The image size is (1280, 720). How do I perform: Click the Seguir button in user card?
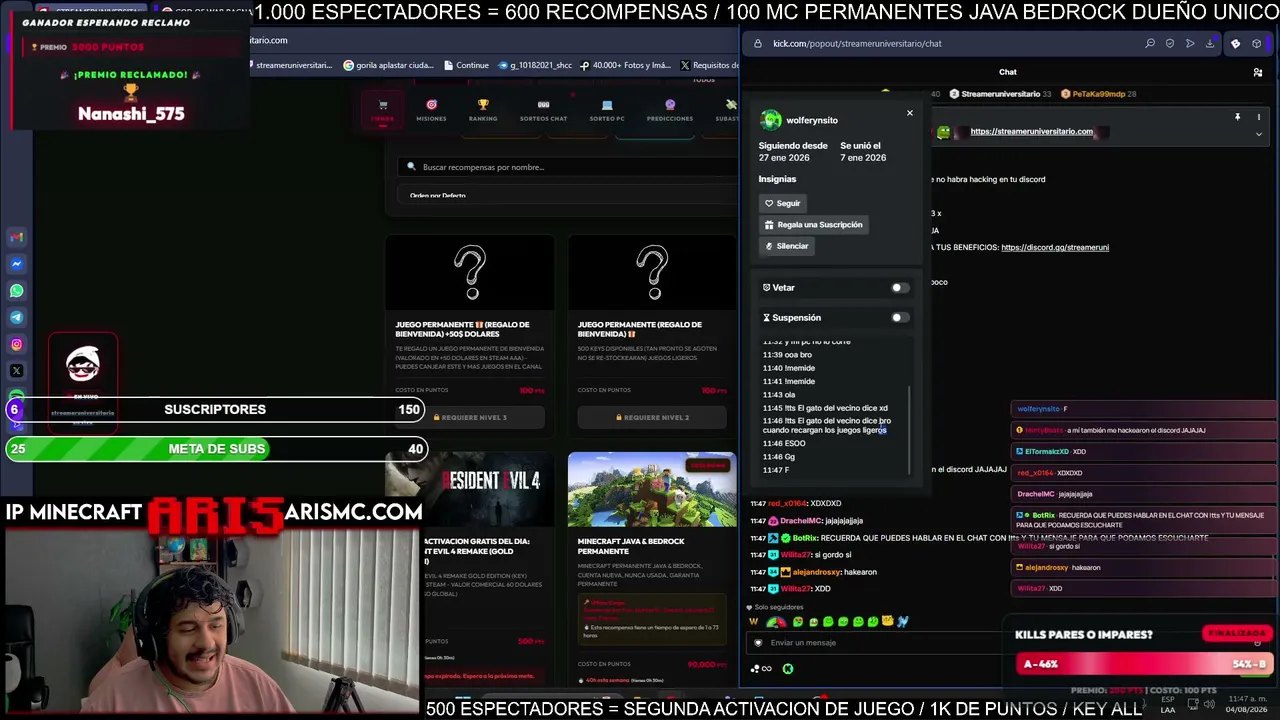coord(782,203)
